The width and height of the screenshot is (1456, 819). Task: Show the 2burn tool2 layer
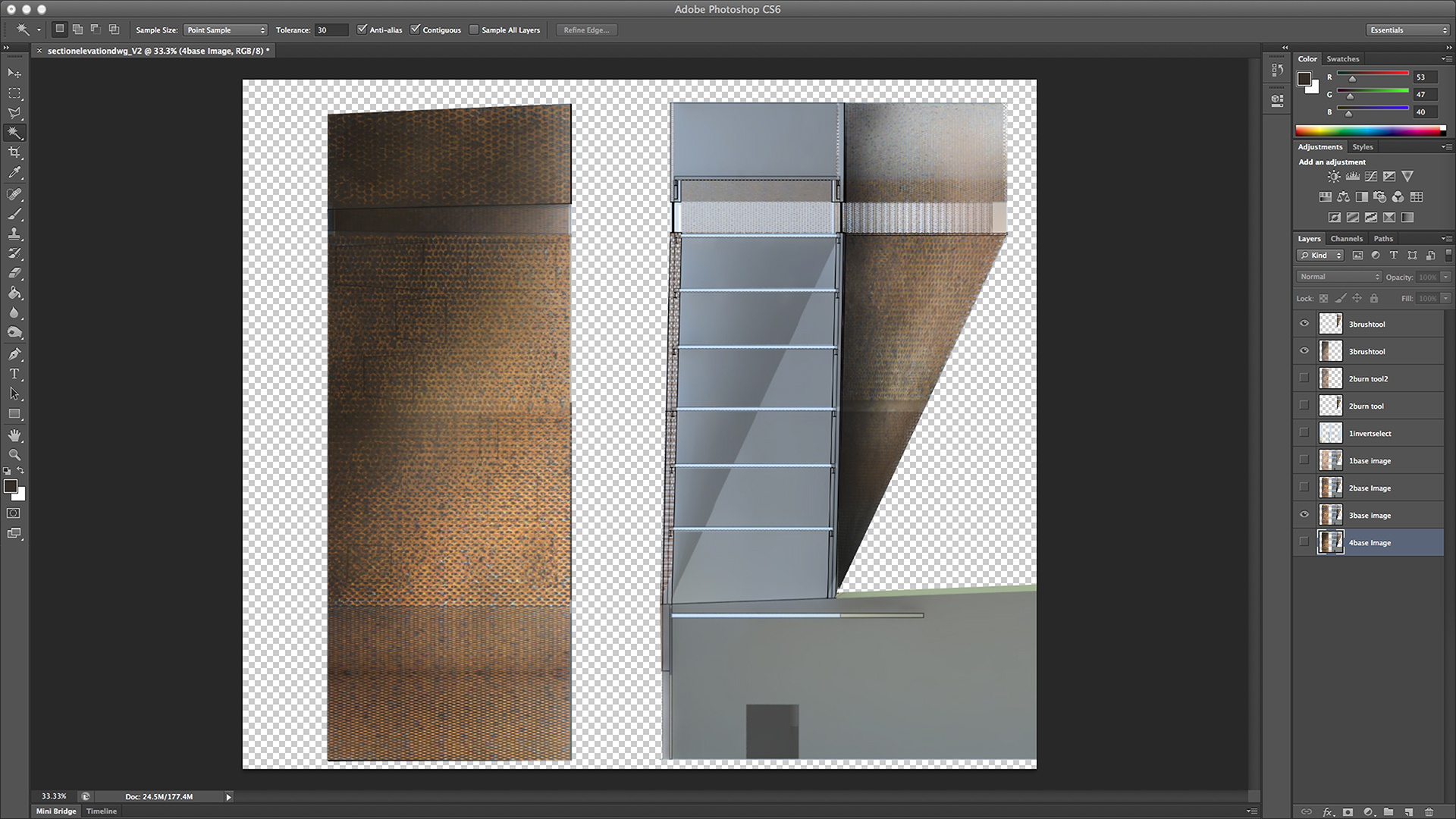pyautogui.click(x=1304, y=378)
